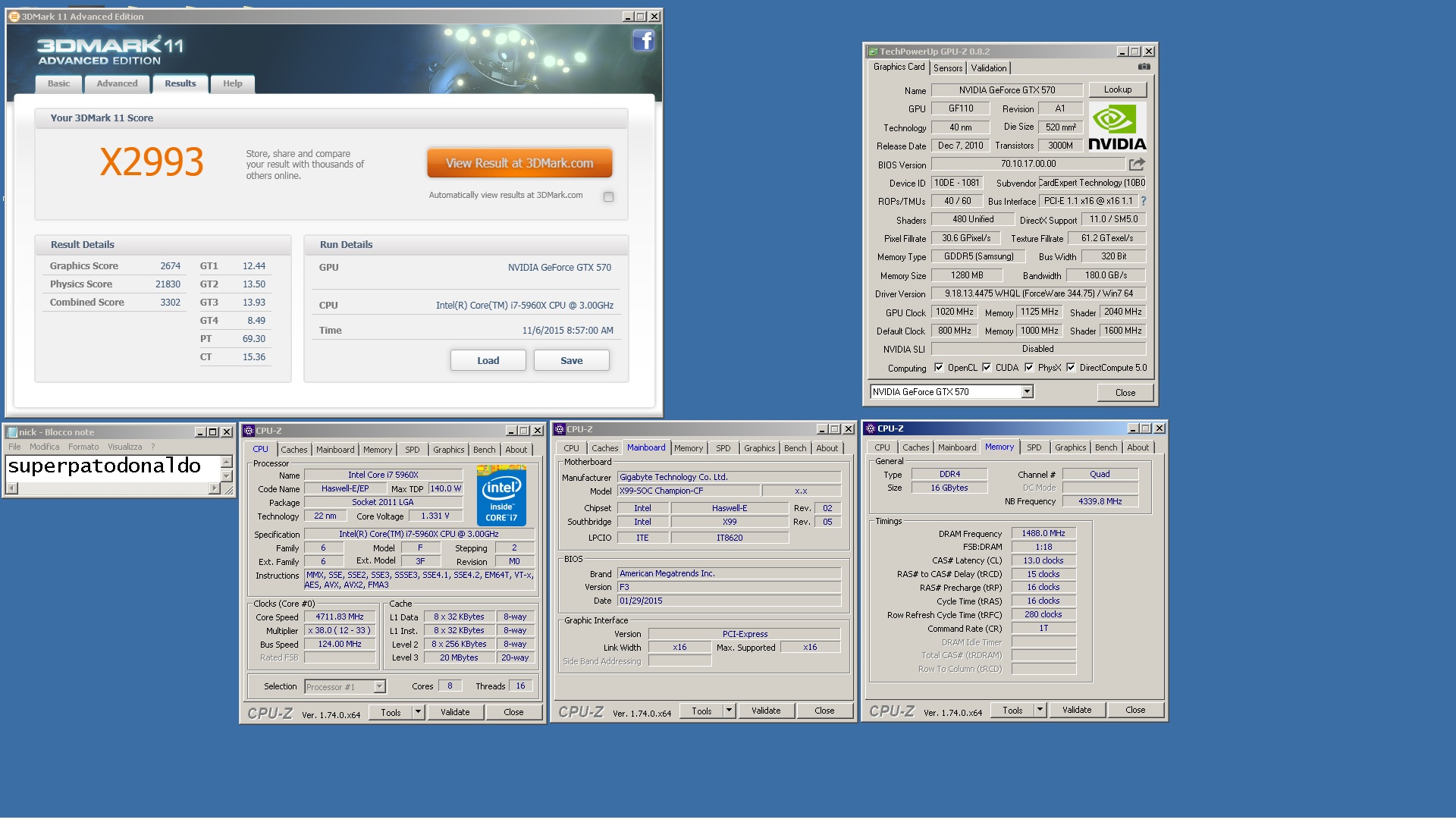Toggle the PhysX checkbox in GPU-Z
The height and width of the screenshot is (819, 1456).
[1029, 368]
